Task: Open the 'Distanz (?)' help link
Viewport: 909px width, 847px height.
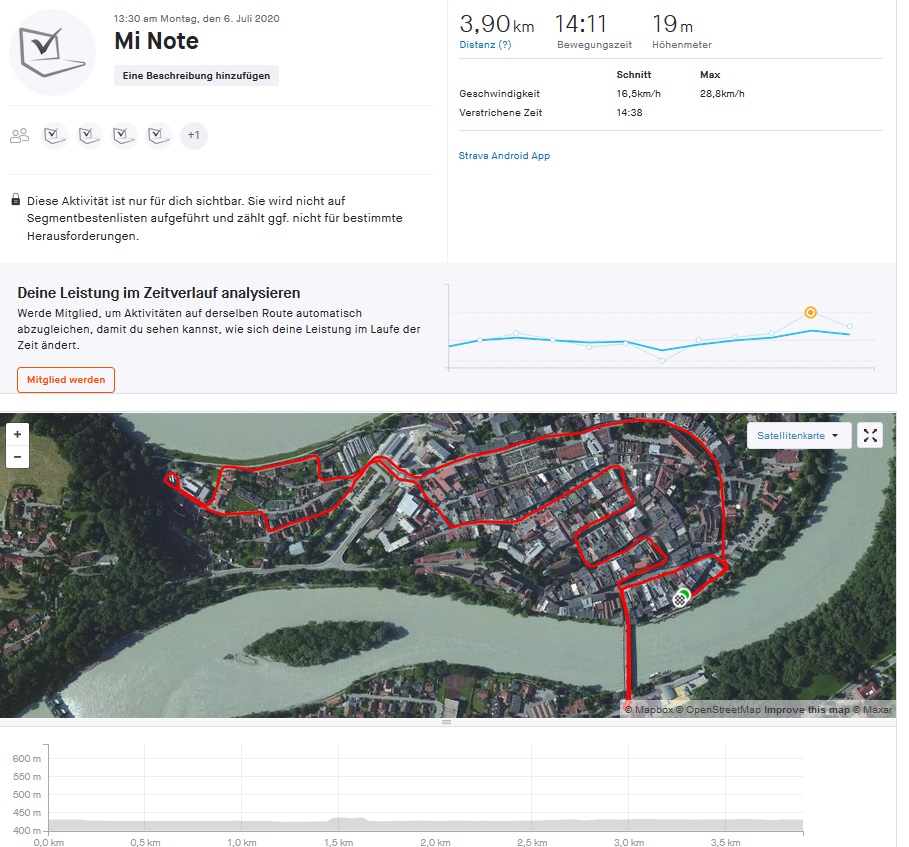Action: 485,45
